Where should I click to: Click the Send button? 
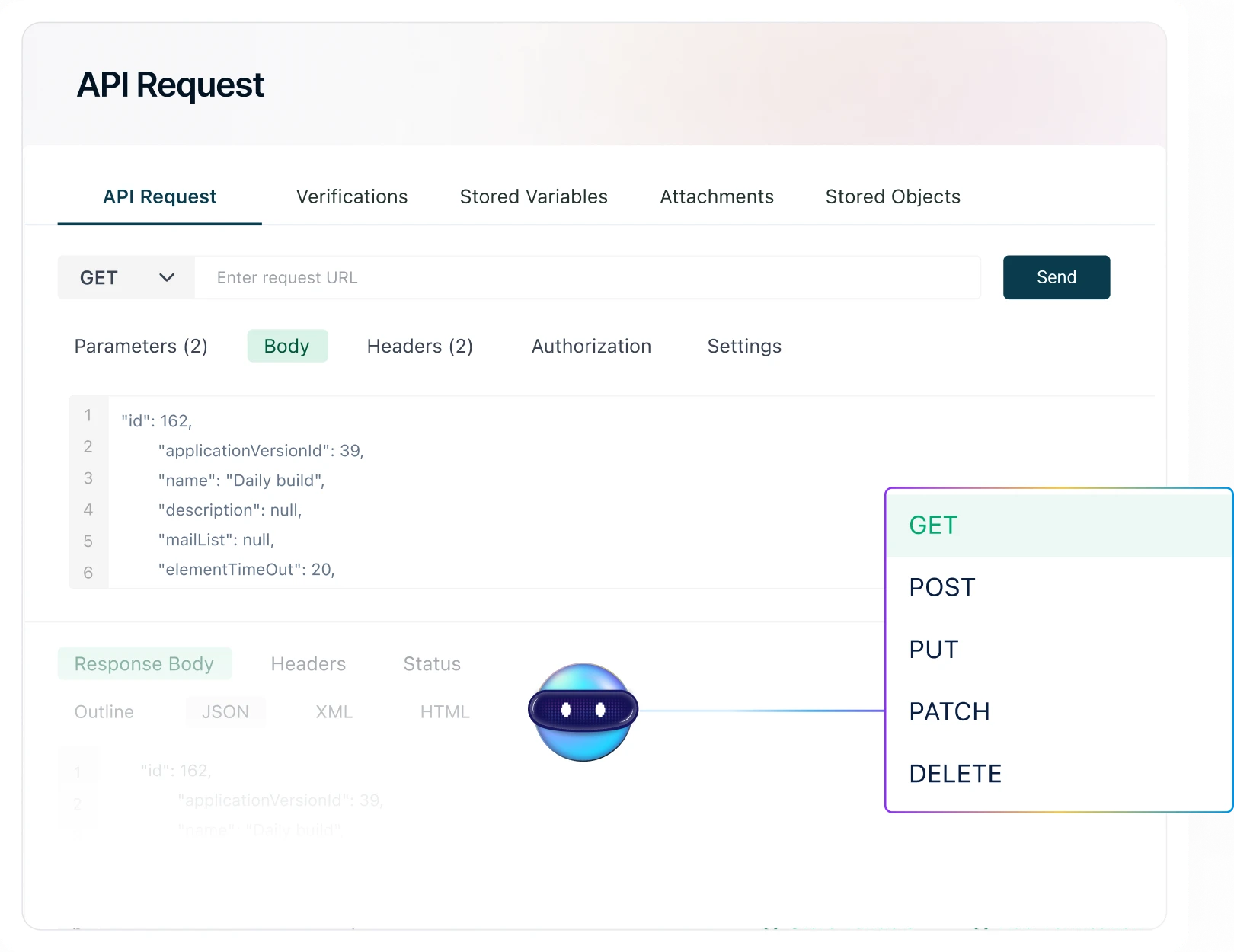(1056, 277)
